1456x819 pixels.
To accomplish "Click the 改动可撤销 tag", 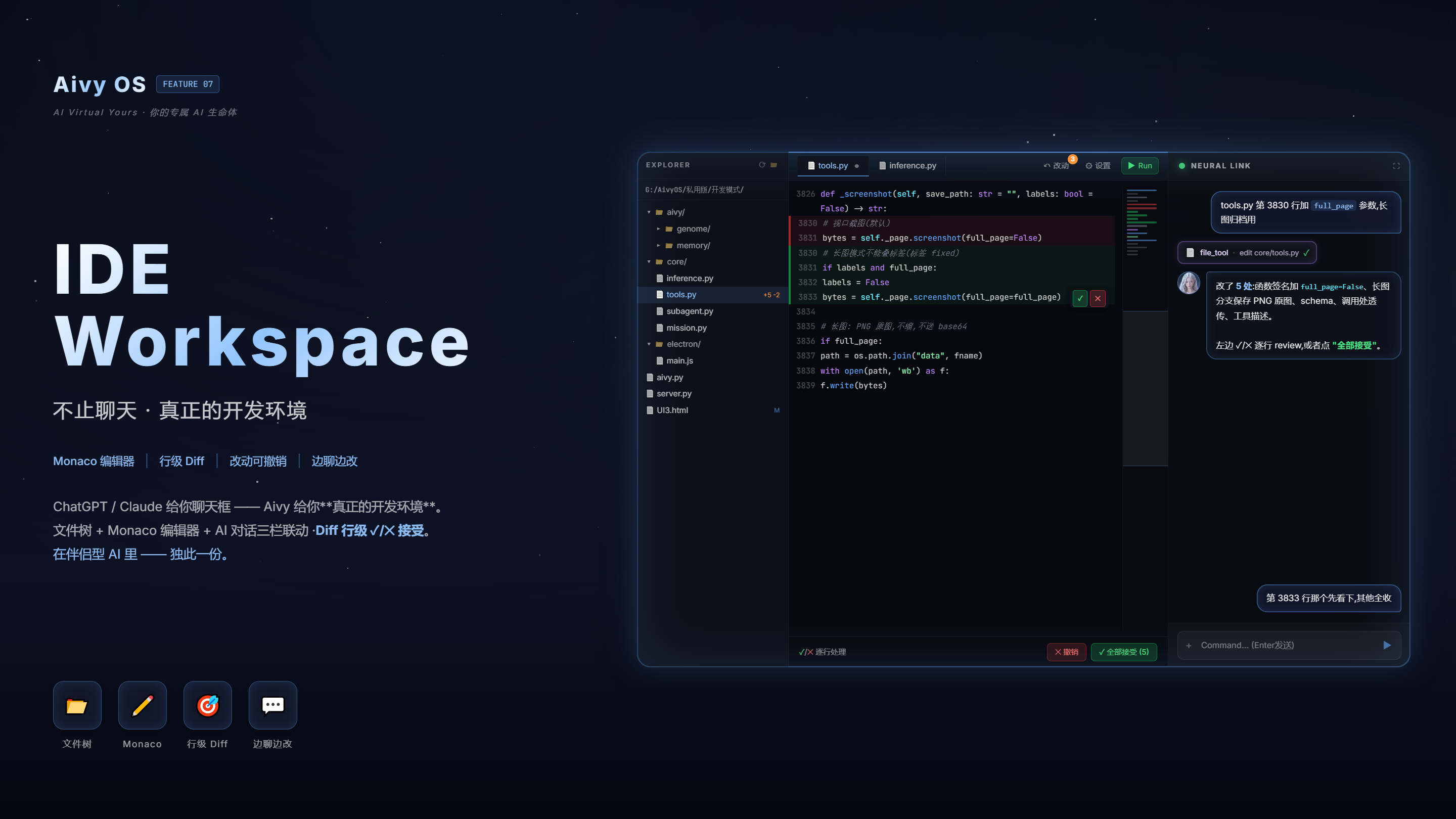I will pos(258,461).
